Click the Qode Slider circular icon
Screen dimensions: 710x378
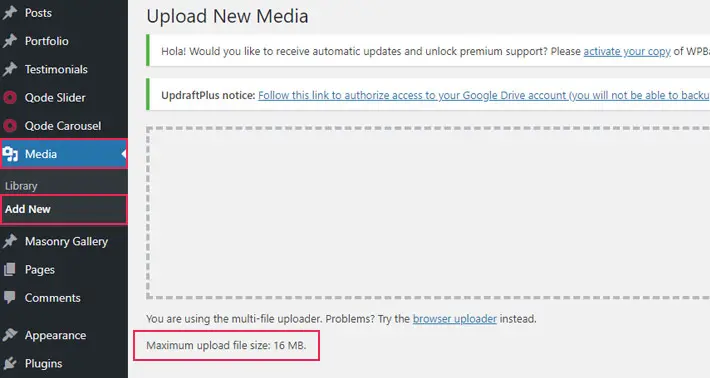click(x=10, y=98)
